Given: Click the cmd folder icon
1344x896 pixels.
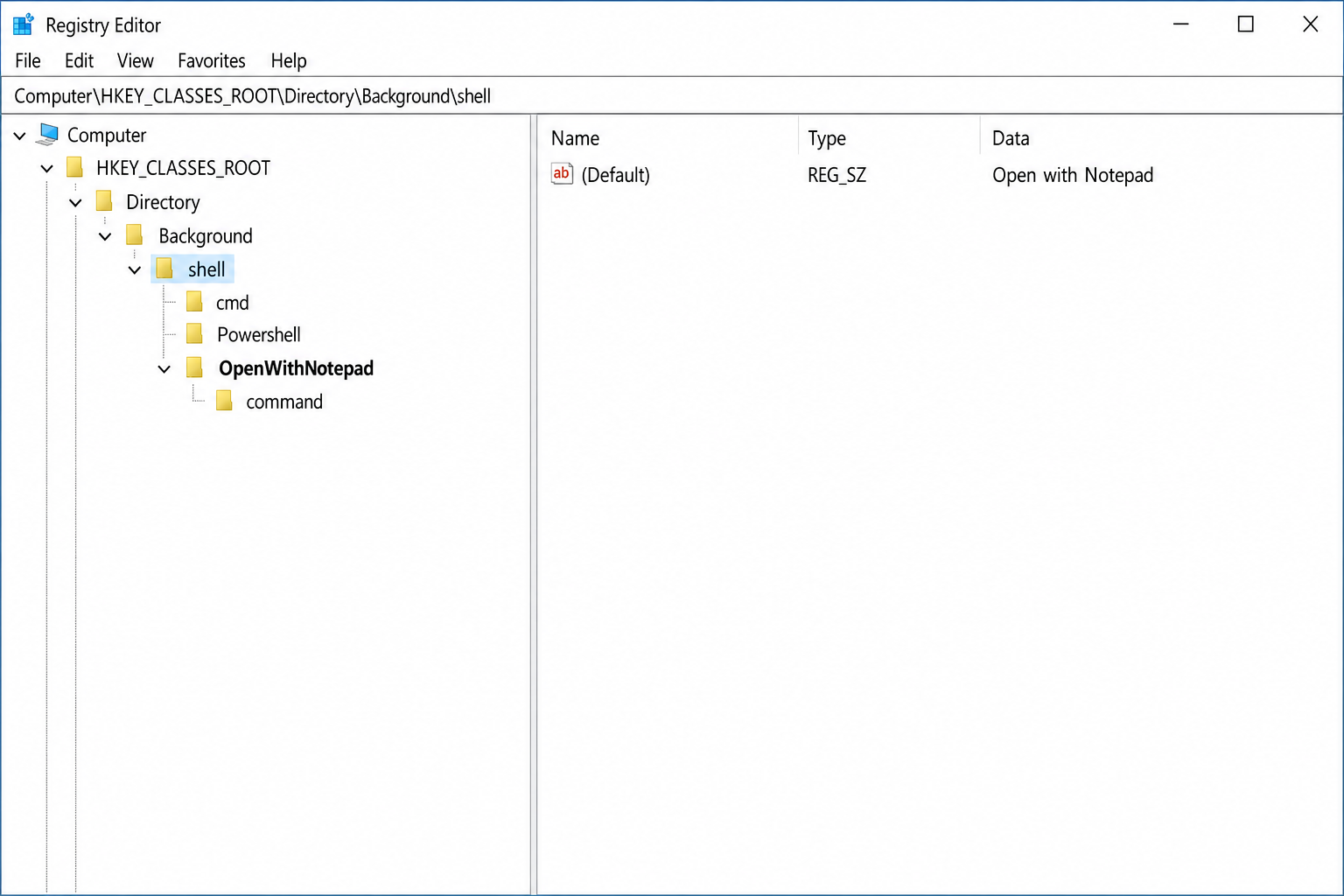Looking at the screenshot, I should tap(194, 302).
